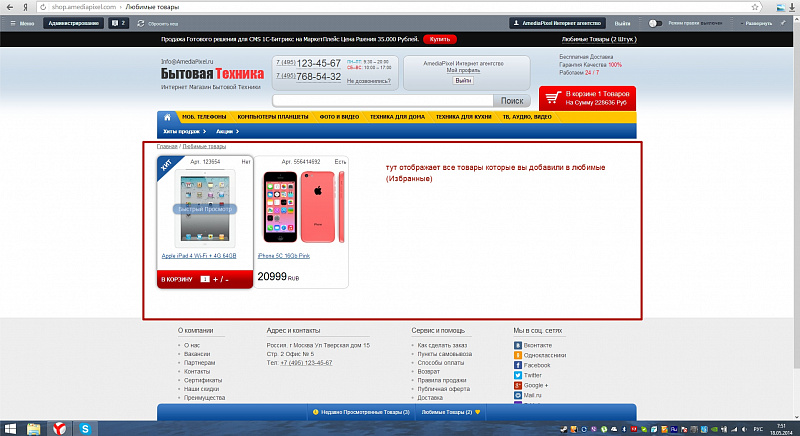Click the Поиск search button

click(x=512, y=101)
